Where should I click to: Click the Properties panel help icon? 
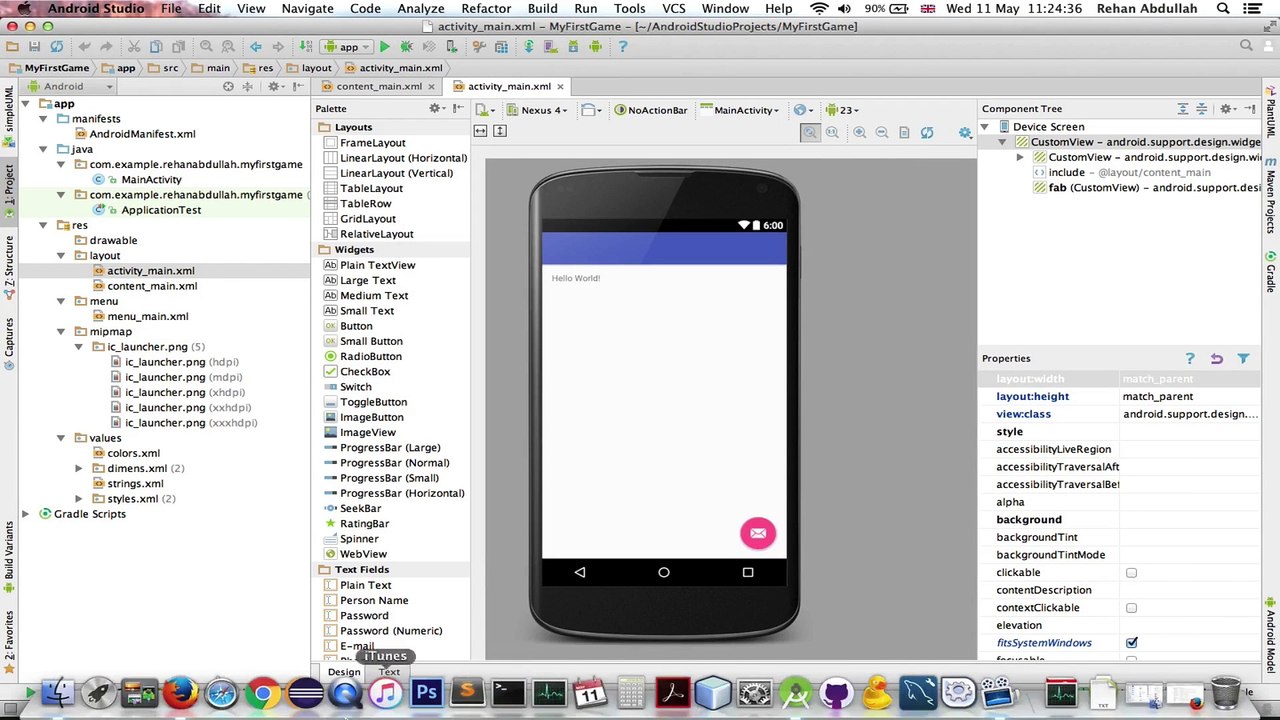coord(1190,358)
